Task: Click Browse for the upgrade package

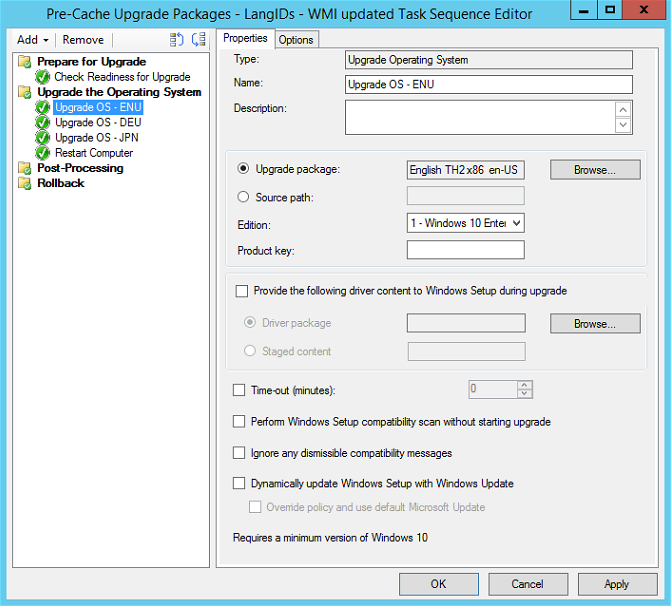Action: pyautogui.click(x=595, y=170)
